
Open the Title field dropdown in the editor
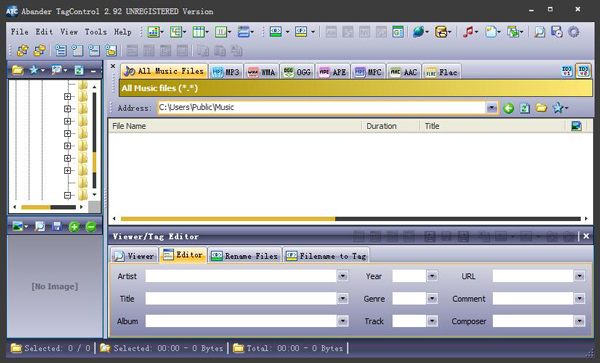point(342,298)
